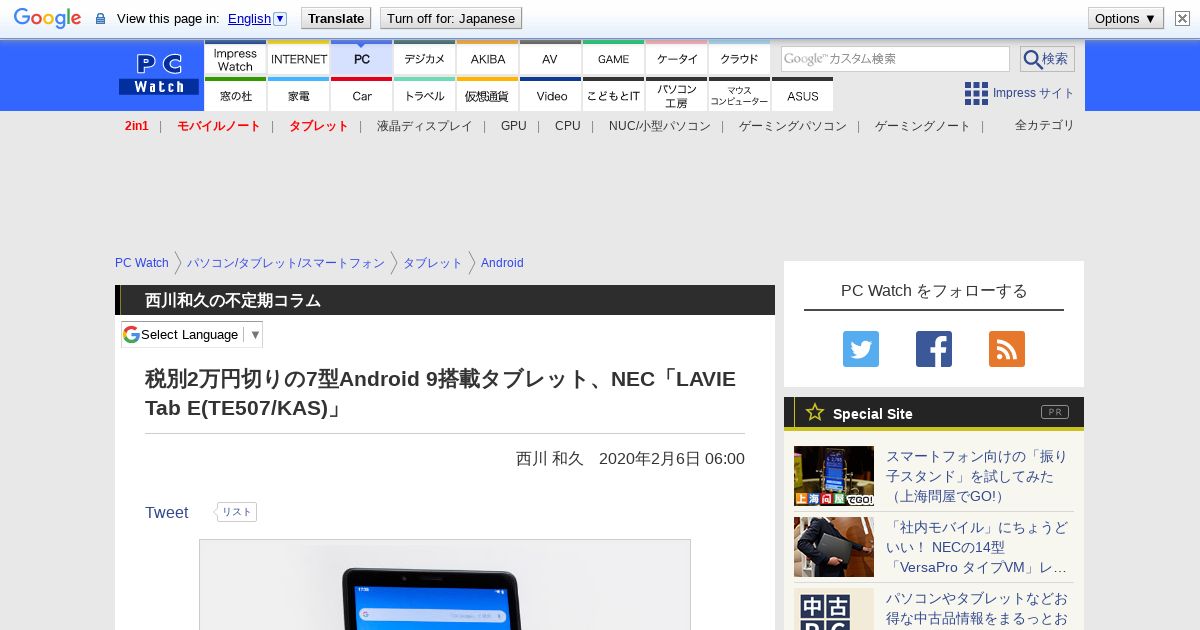The height and width of the screenshot is (630, 1200).
Task: Click the PC Watch logo
Action: (x=159, y=75)
